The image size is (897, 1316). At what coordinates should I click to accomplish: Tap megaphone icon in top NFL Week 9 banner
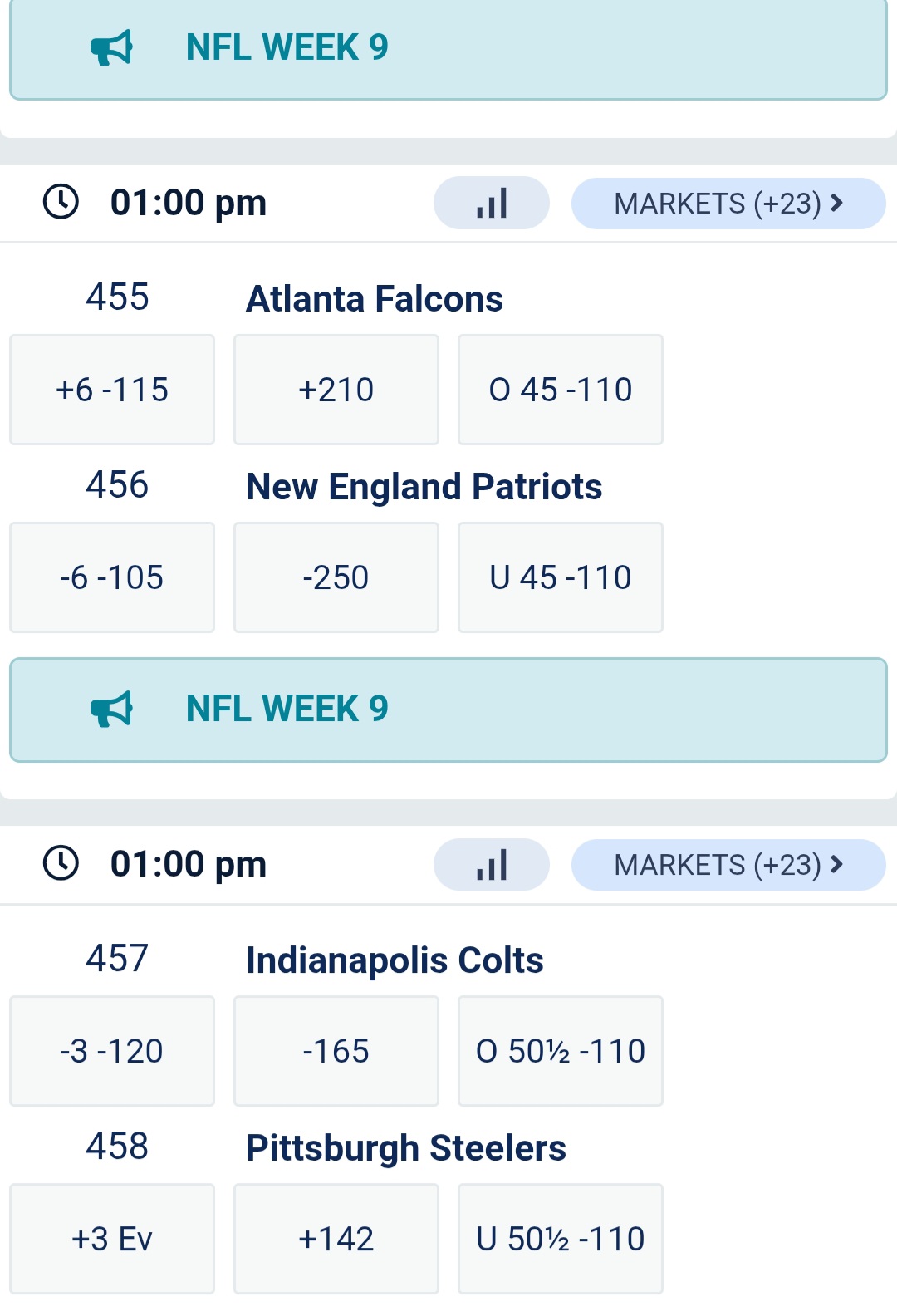[111, 47]
